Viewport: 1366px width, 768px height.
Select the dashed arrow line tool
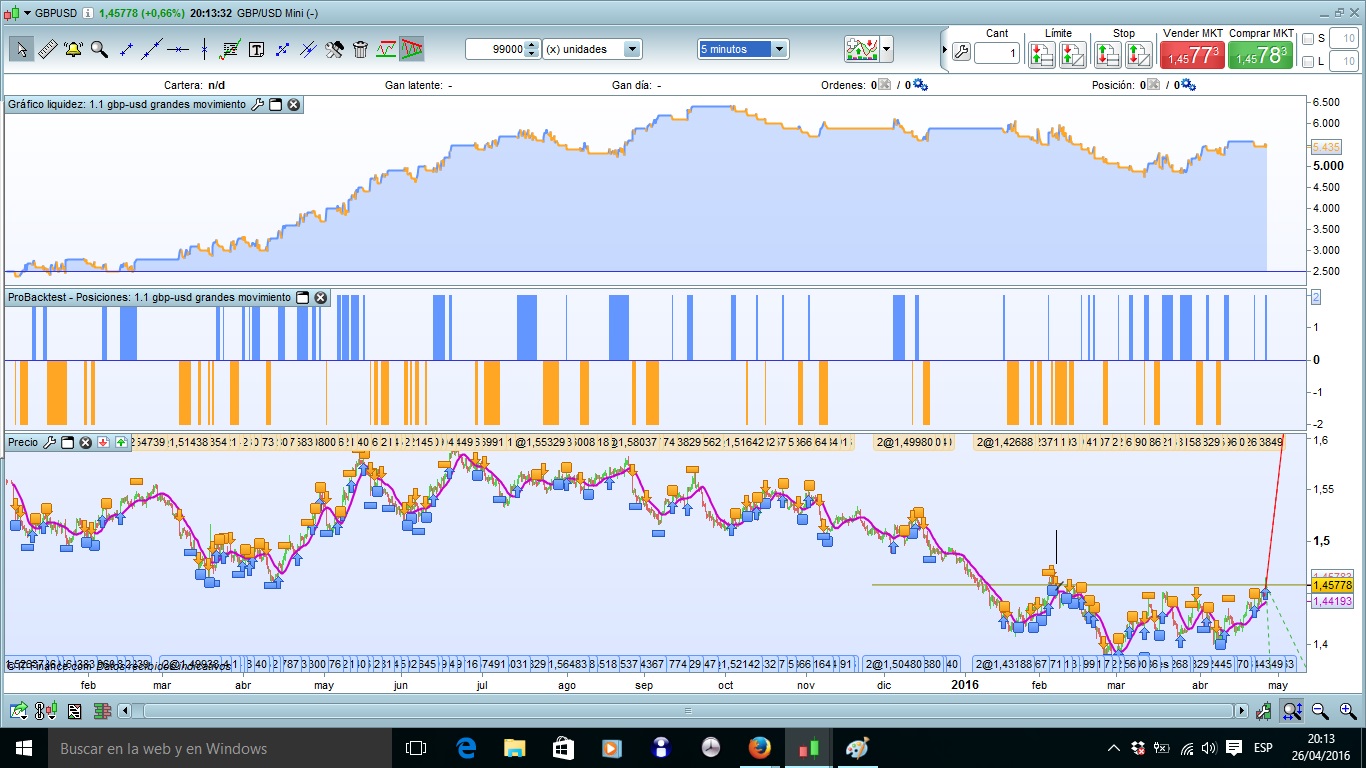282,49
